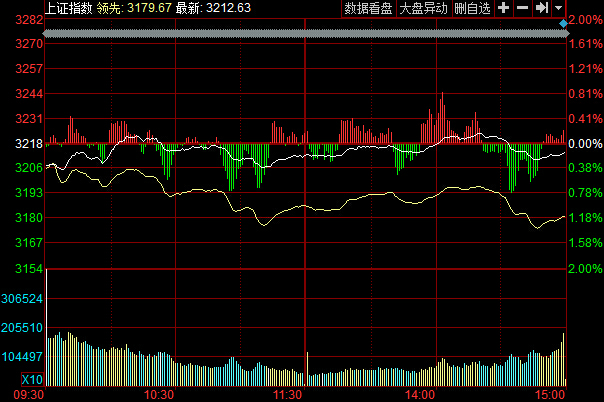The image size is (604, 402).
Task: Open the dropdown arrow in top toolbar
Action: [556, 8]
